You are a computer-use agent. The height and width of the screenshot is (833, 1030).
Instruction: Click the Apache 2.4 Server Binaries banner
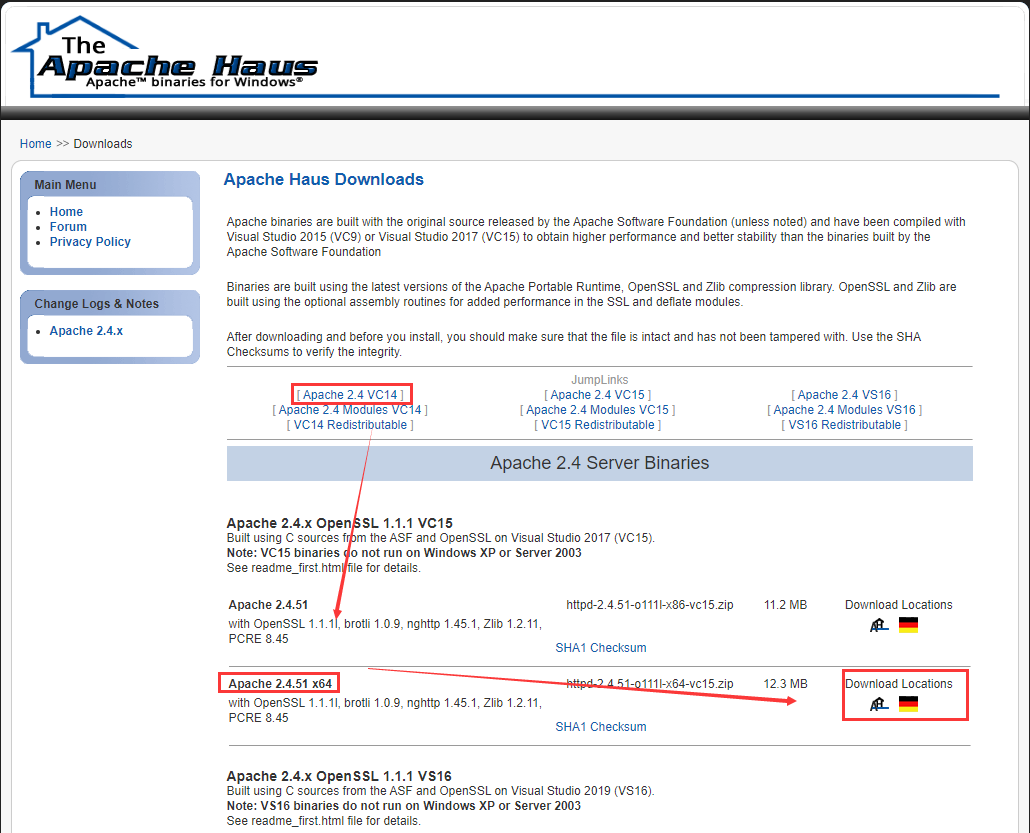tap(600, 463)
